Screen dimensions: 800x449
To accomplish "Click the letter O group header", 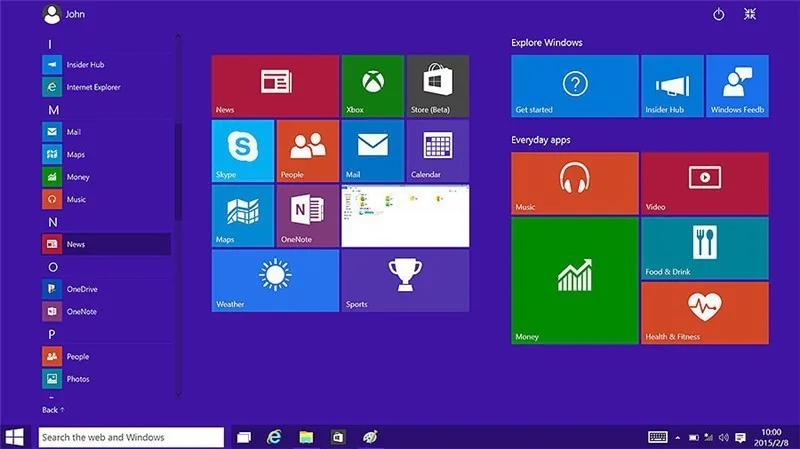I will [x=53, y=267].
